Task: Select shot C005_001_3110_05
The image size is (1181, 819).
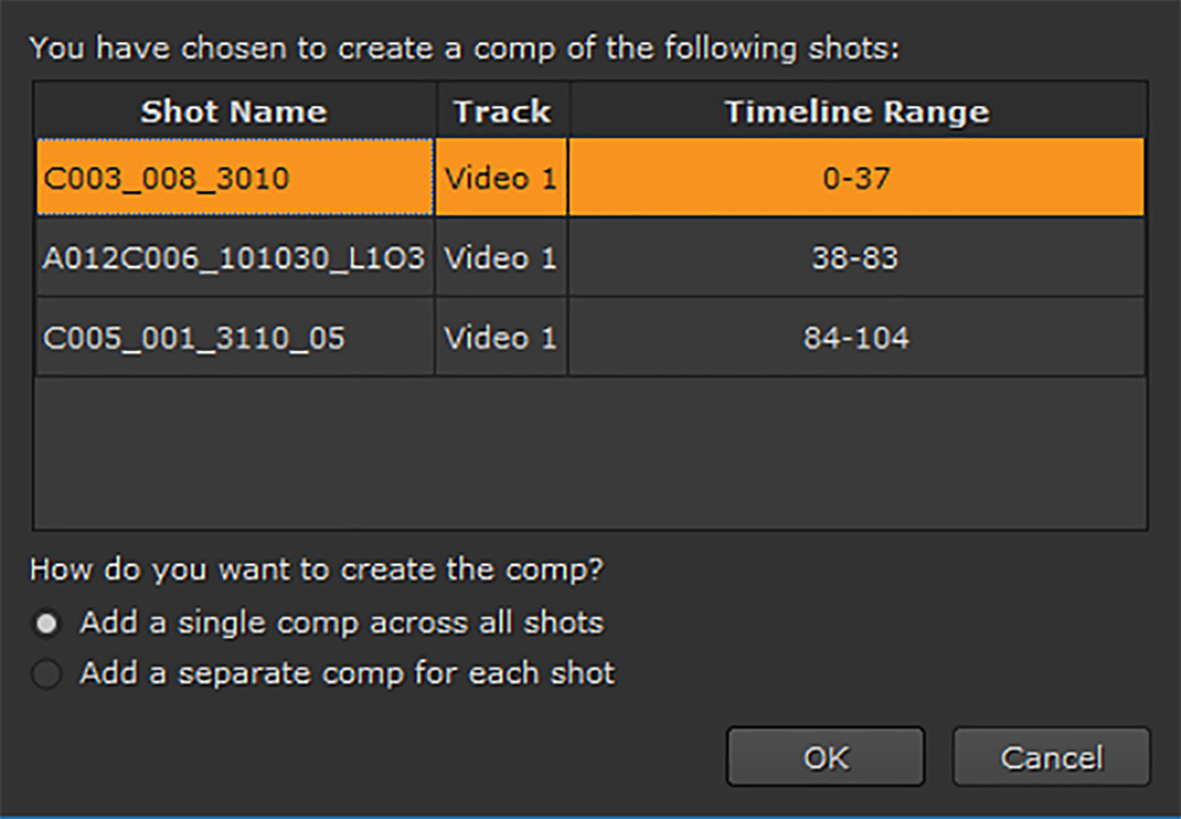Action: point(194,338)
